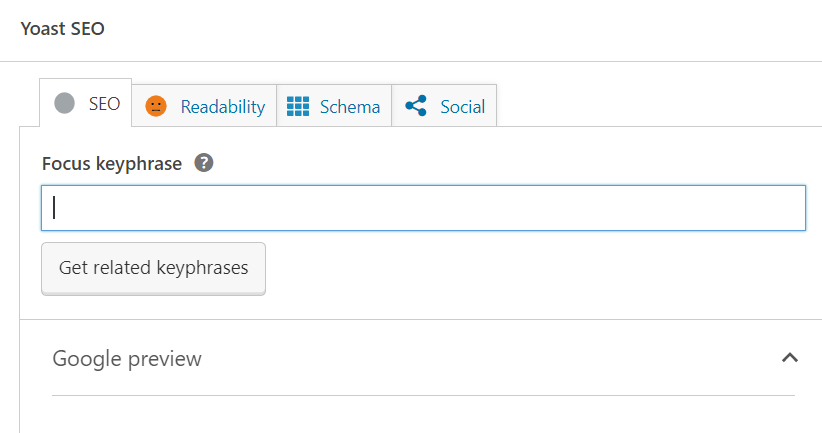This screenshot has height=433, width=822.
Task: Click the blue Schema grid icon
Action: pos(298,106)
